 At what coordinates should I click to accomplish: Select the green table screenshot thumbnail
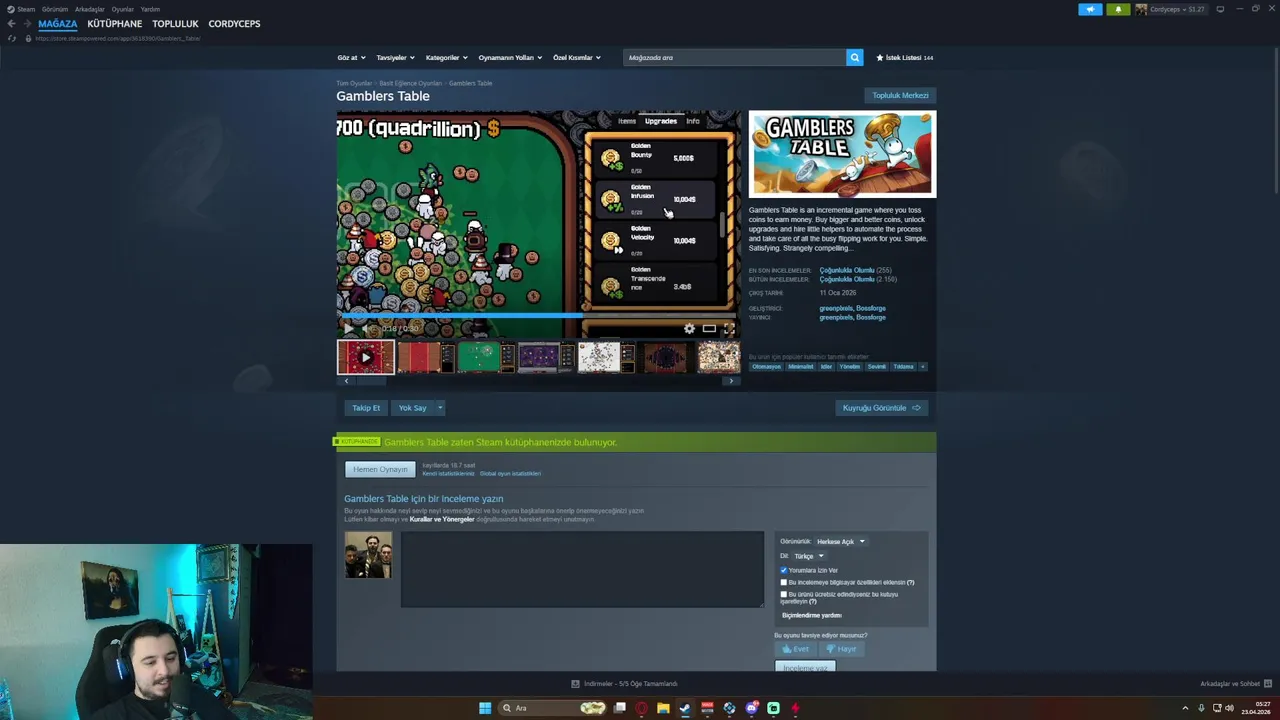[x=485, y=357]
